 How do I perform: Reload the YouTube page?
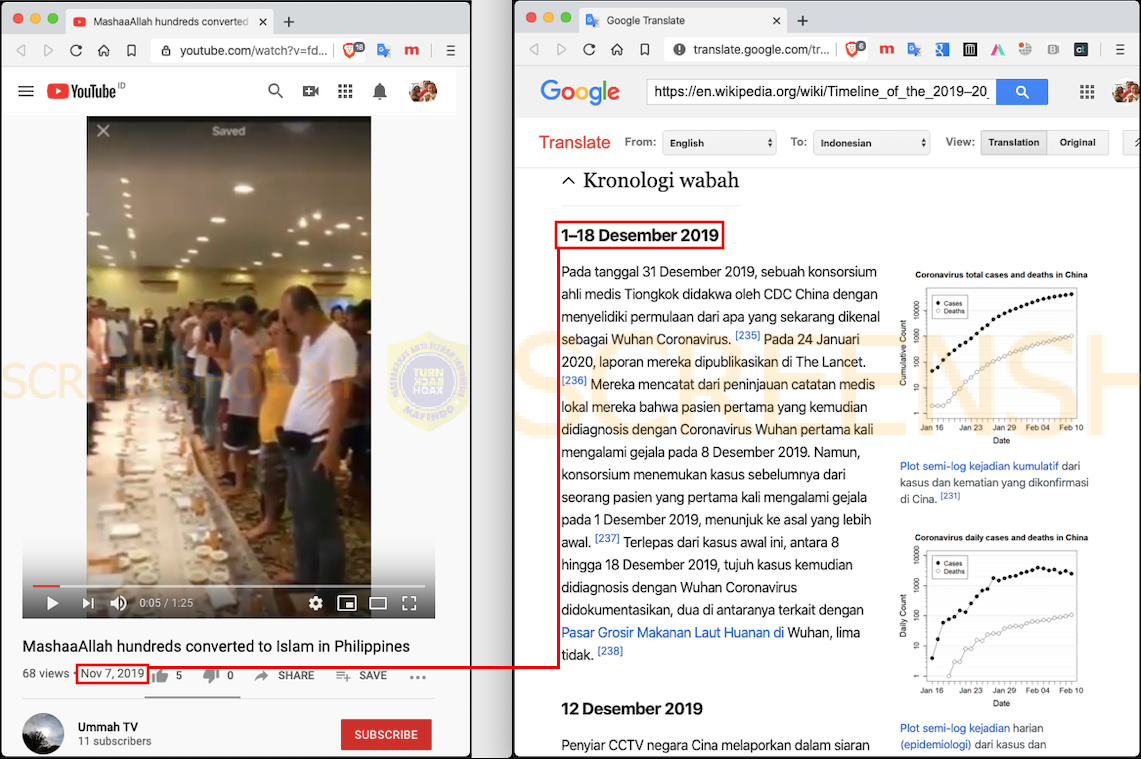[76, 50]
